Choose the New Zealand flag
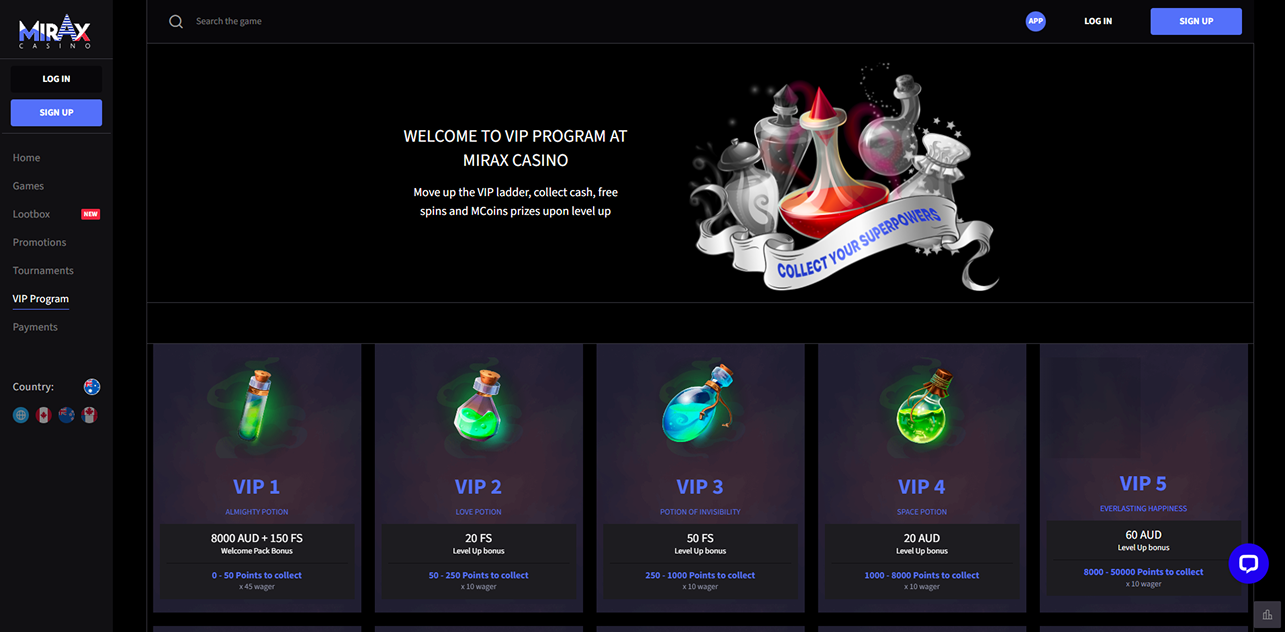The width and height of the screenshot is (1285, 632). point(67,415)
